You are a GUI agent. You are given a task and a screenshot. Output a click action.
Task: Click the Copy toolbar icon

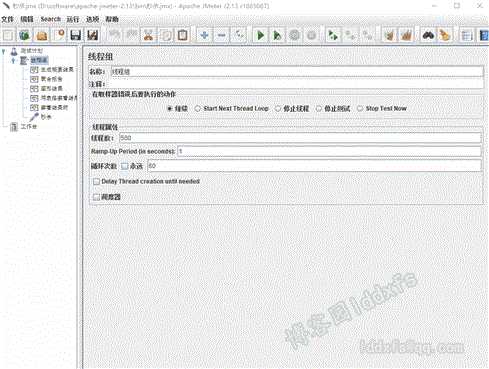166,35
